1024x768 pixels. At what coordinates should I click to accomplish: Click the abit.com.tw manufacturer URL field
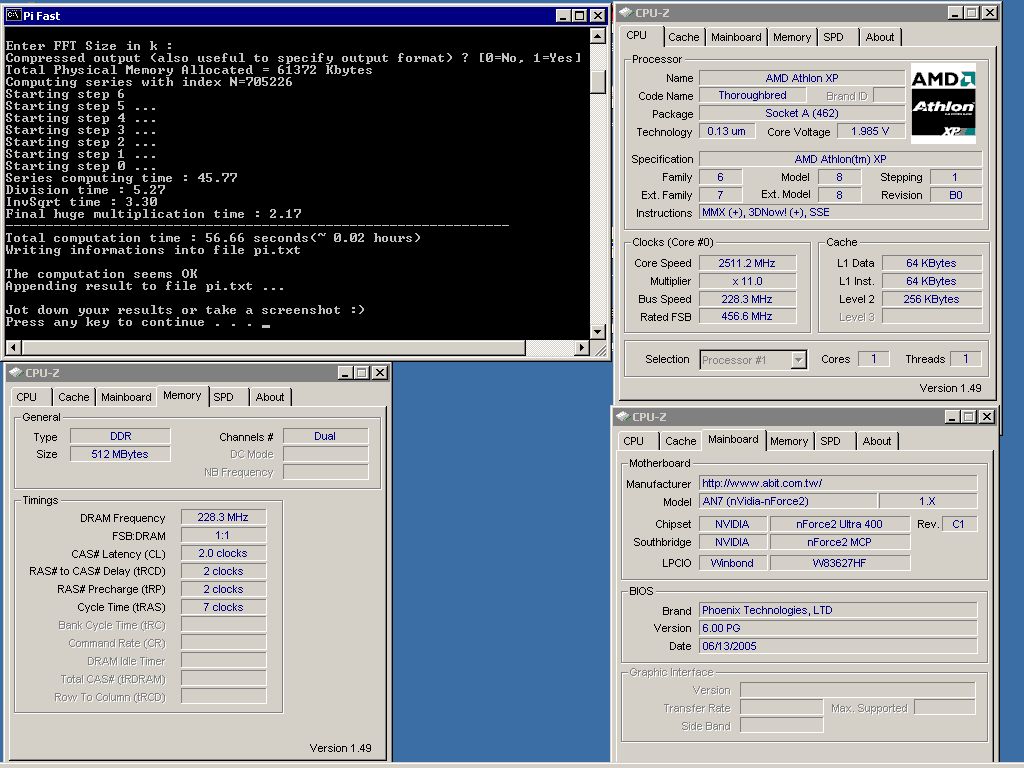[838, 483]
